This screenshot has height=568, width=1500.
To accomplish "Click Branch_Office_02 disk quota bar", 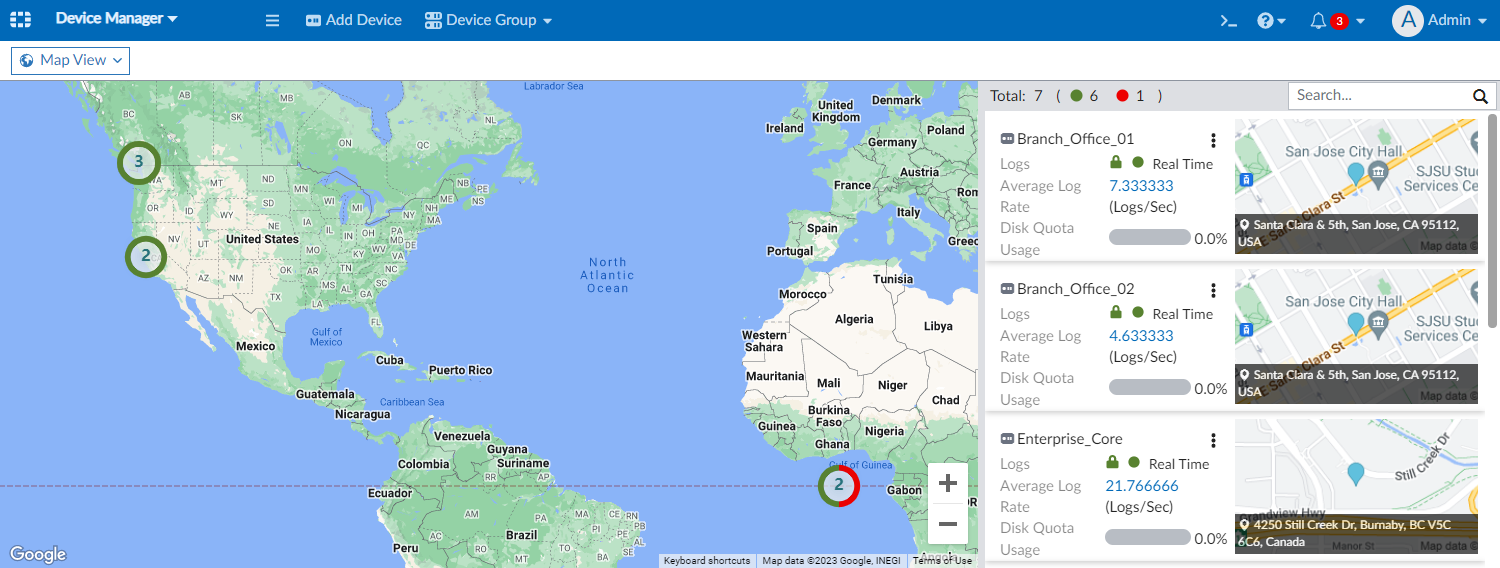I will [1150, 388].
